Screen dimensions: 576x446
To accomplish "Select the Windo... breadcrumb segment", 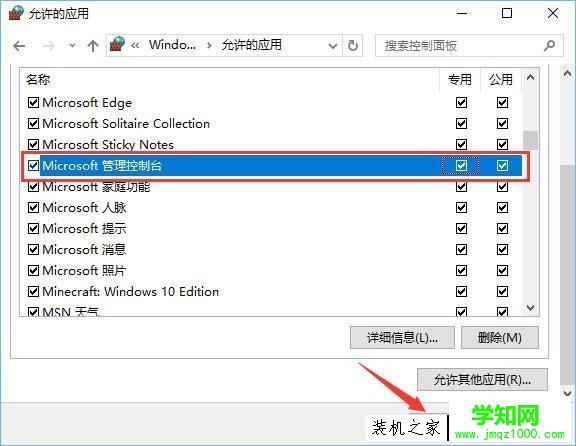I will click(x=172, y=45).
